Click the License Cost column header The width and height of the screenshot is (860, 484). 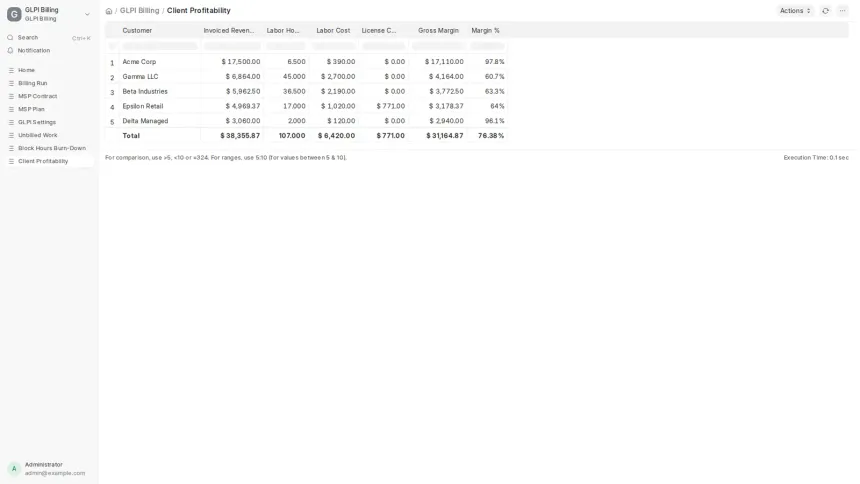point(383,31)
